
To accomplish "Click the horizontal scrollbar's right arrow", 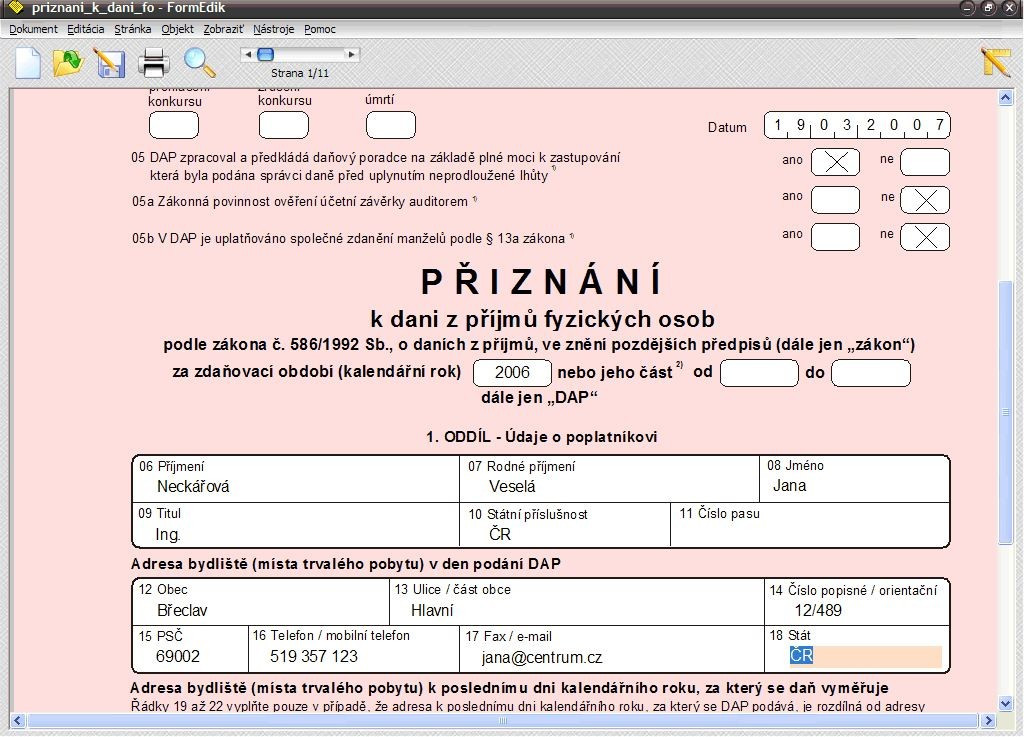I will [x=988, y=721].
